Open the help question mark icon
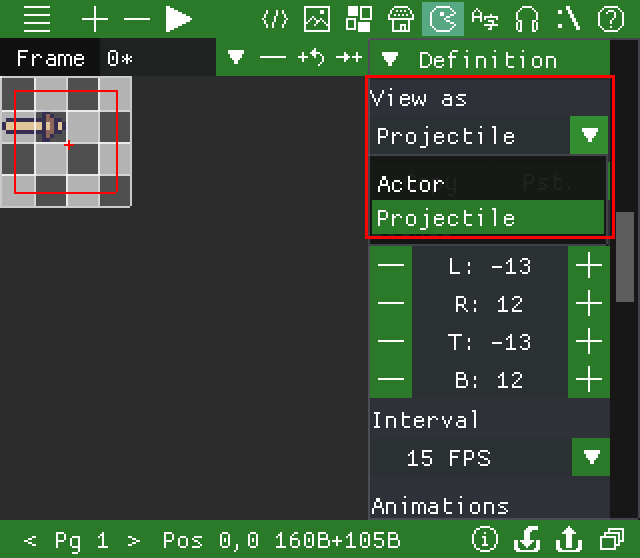The width and height of the screenshot is (640, 558). pos(611,19)
